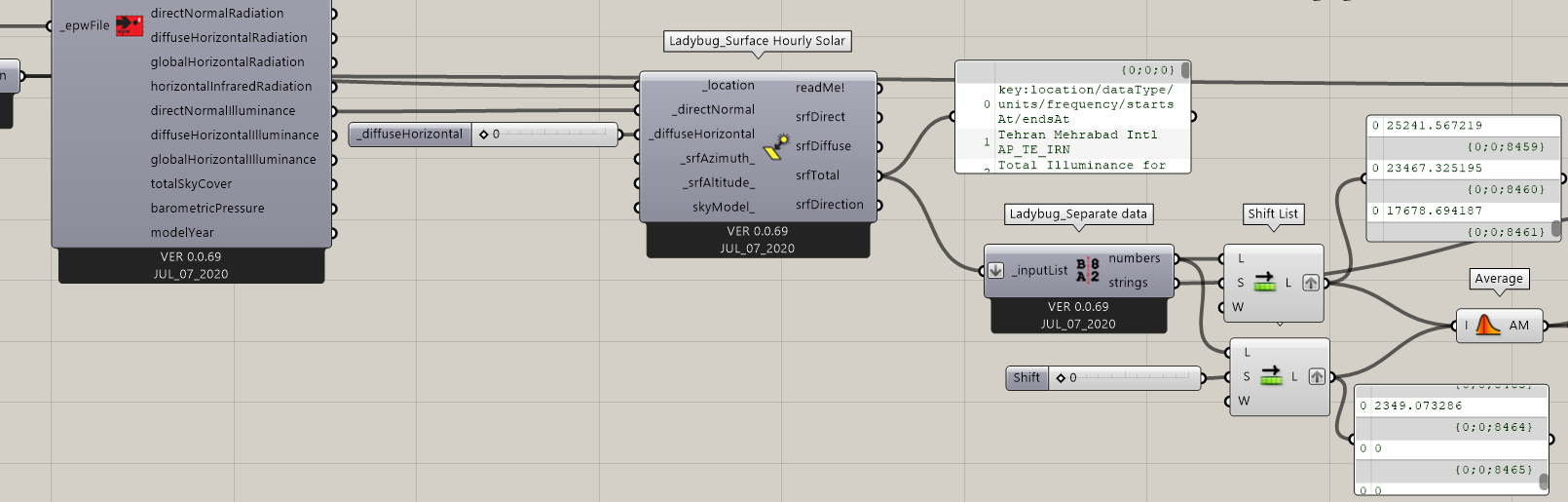1568x502 pixels.
Task: Click the _diffuseHorizontal slider handle
Action: click(x=484, y=135)
